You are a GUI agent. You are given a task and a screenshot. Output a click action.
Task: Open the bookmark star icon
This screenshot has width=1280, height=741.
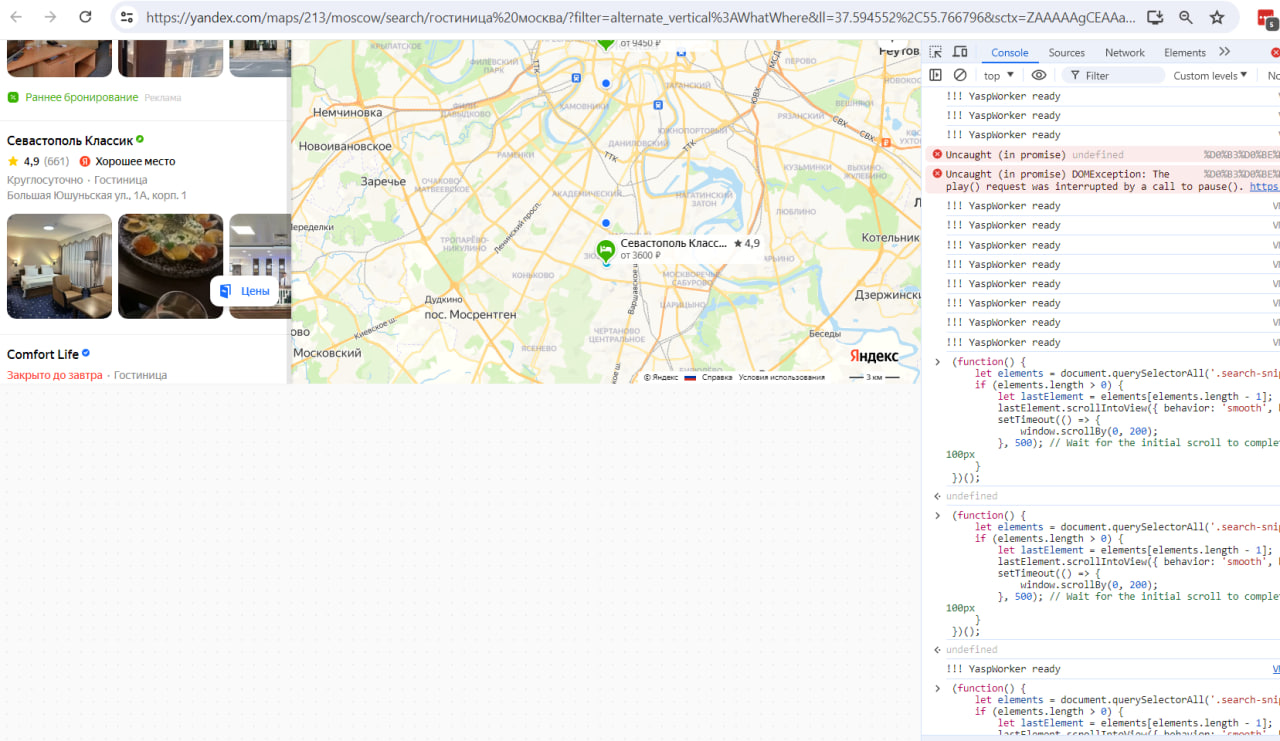point(1216,16)
